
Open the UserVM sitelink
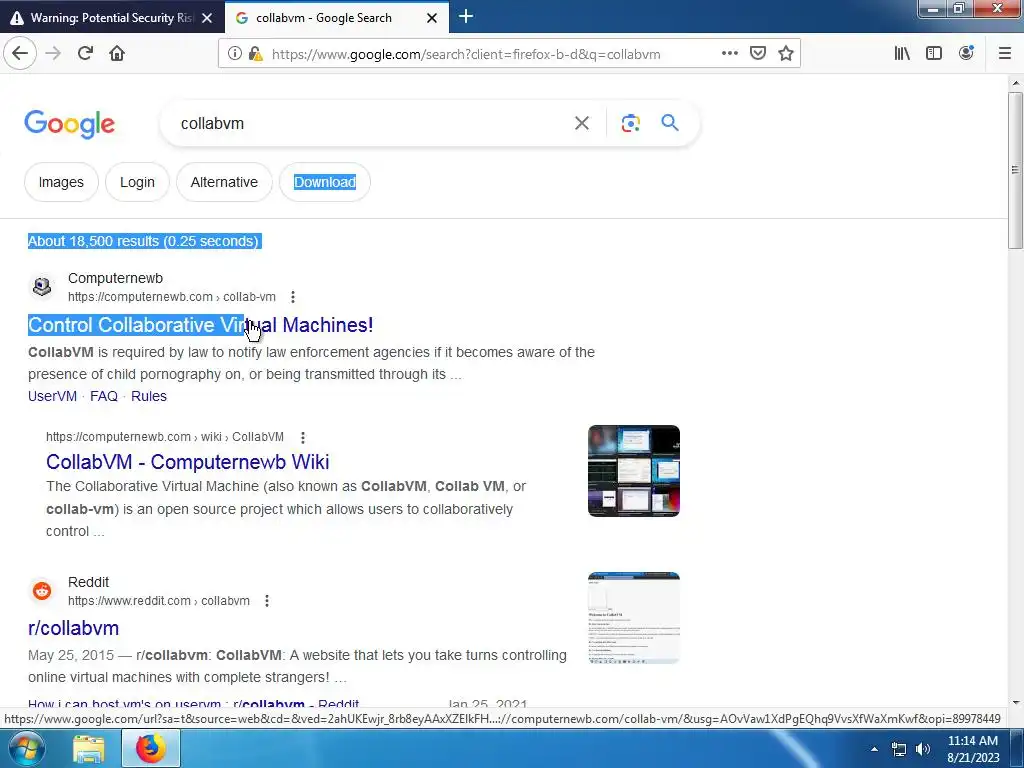[52, 396]
